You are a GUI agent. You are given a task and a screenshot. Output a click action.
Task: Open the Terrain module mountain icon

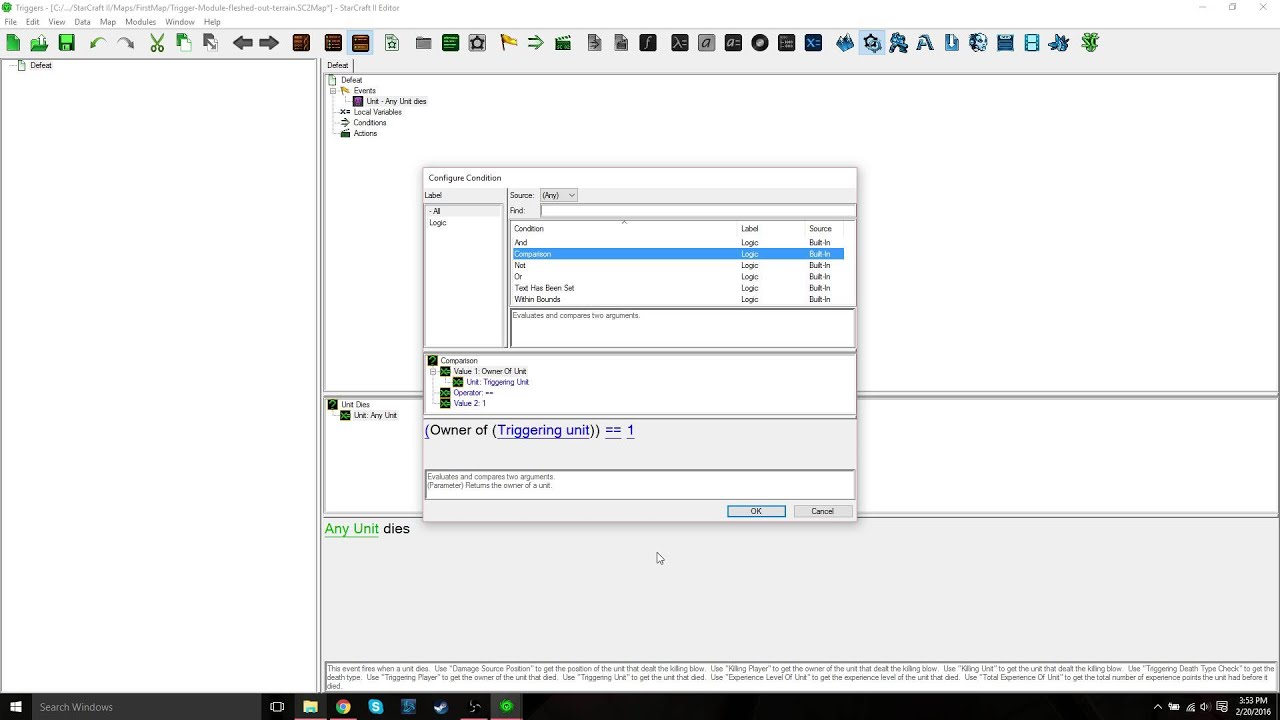tap(846, 43)
